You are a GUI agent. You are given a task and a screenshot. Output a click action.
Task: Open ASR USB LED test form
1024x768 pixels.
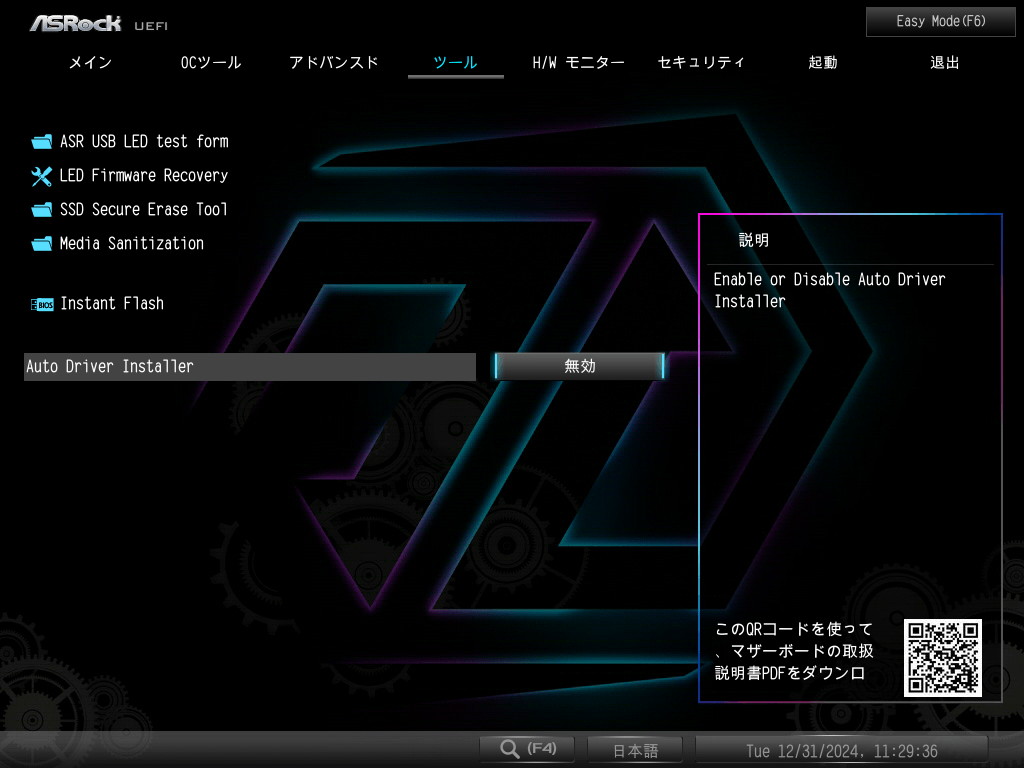pyautogui.click(x=144, y=142)
